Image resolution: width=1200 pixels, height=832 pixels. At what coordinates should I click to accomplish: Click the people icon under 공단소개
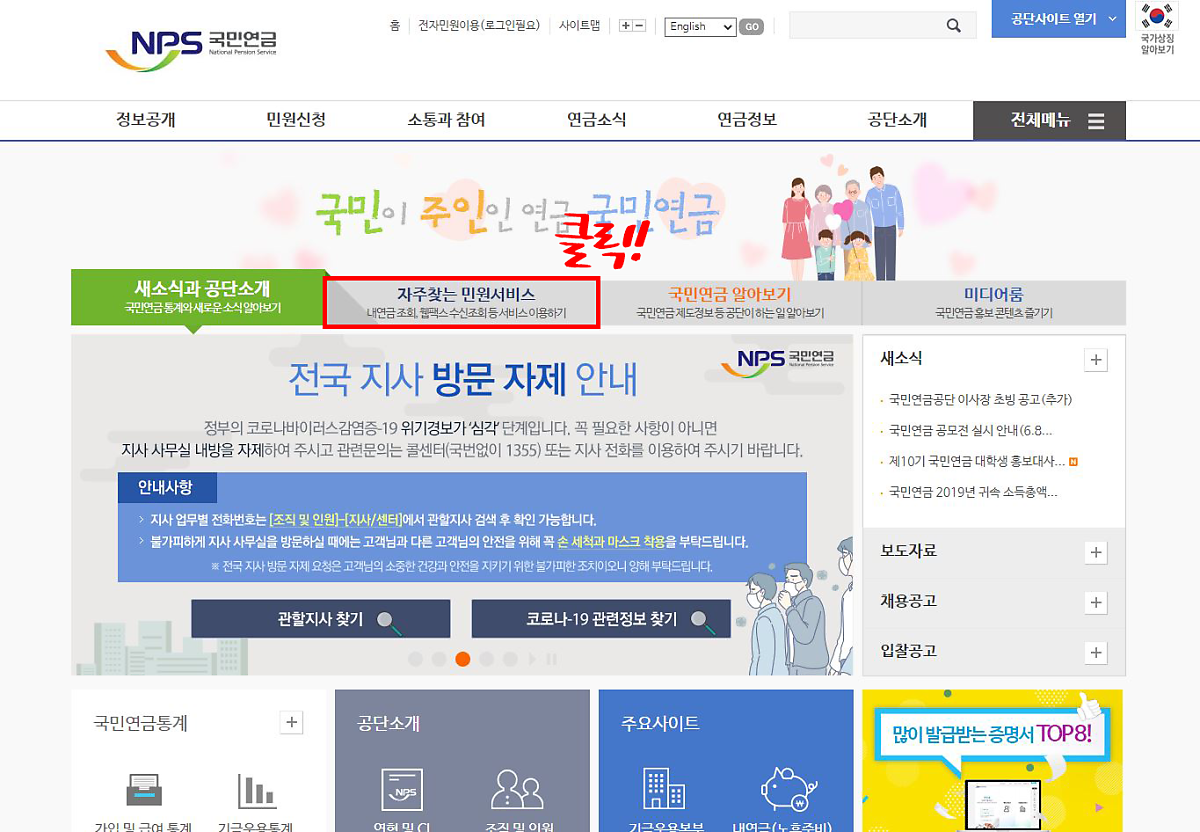point(517,790)
